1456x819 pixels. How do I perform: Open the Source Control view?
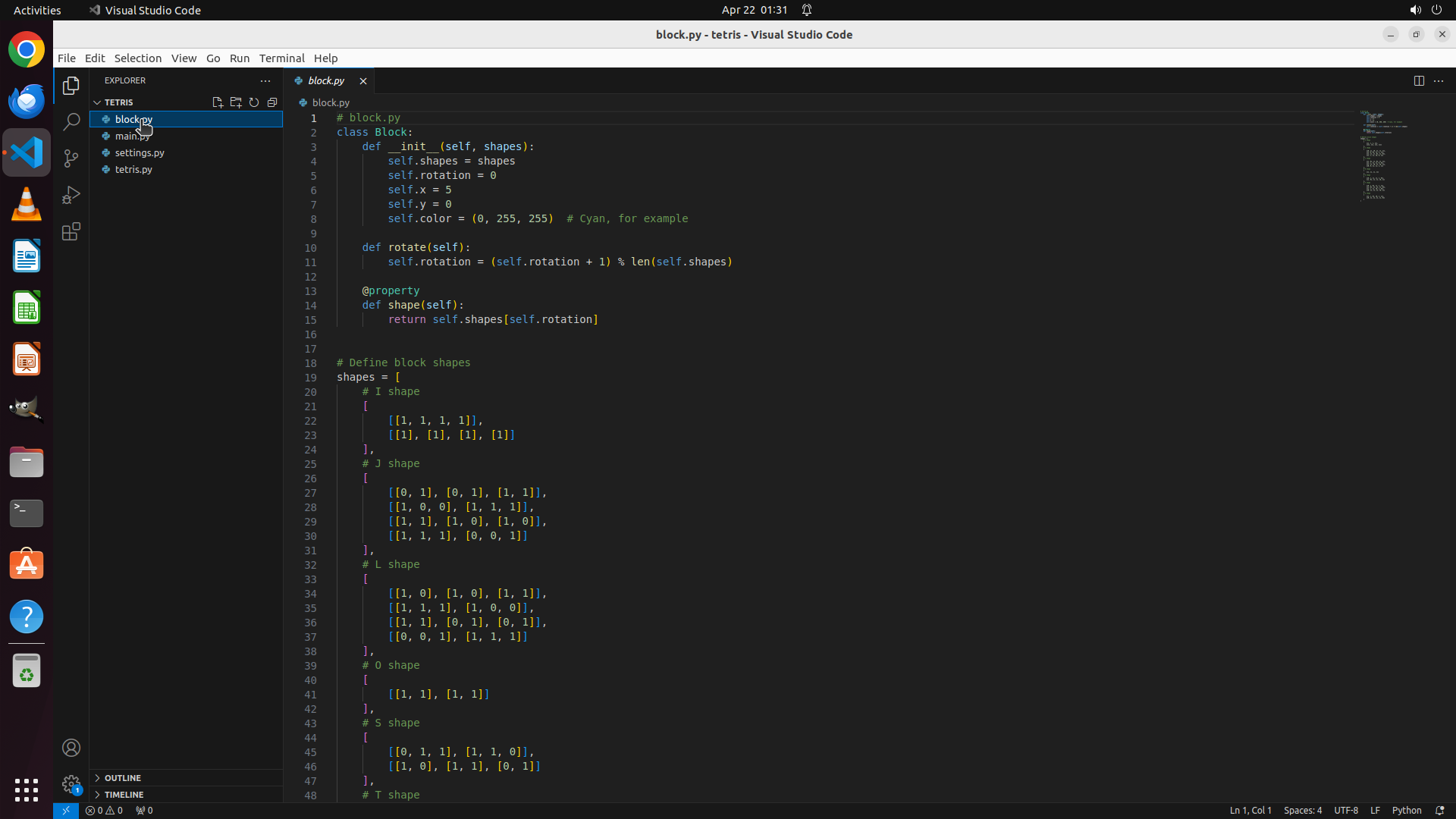pyautogui.click(x=71, y=158)
